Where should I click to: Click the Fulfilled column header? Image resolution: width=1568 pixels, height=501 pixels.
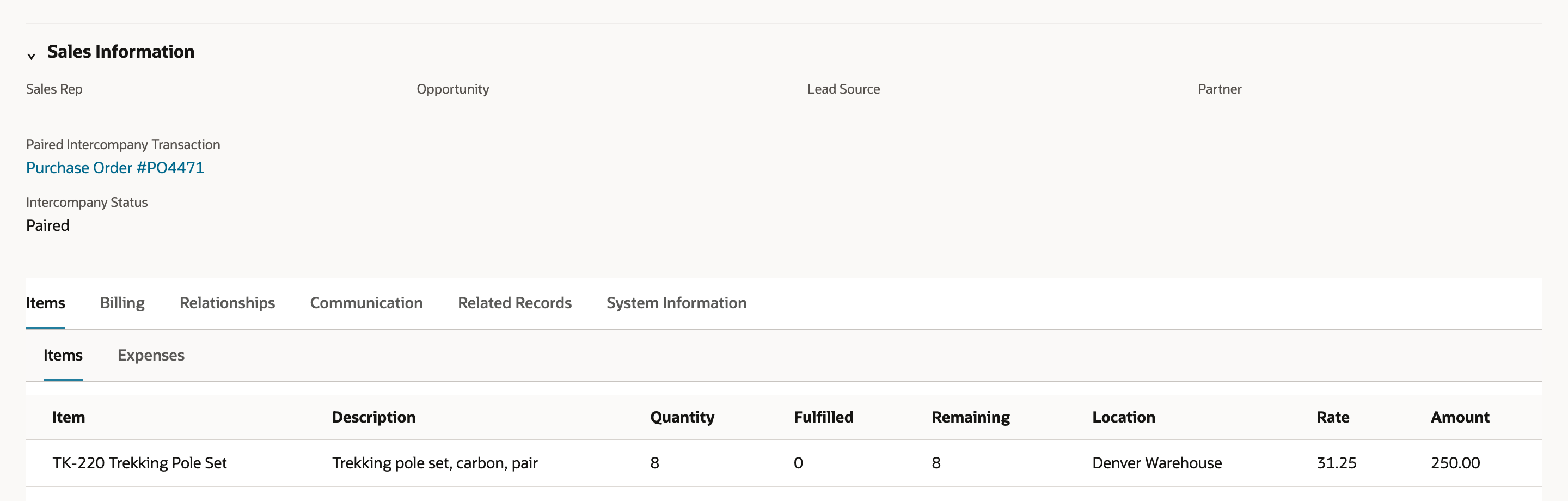824,418
